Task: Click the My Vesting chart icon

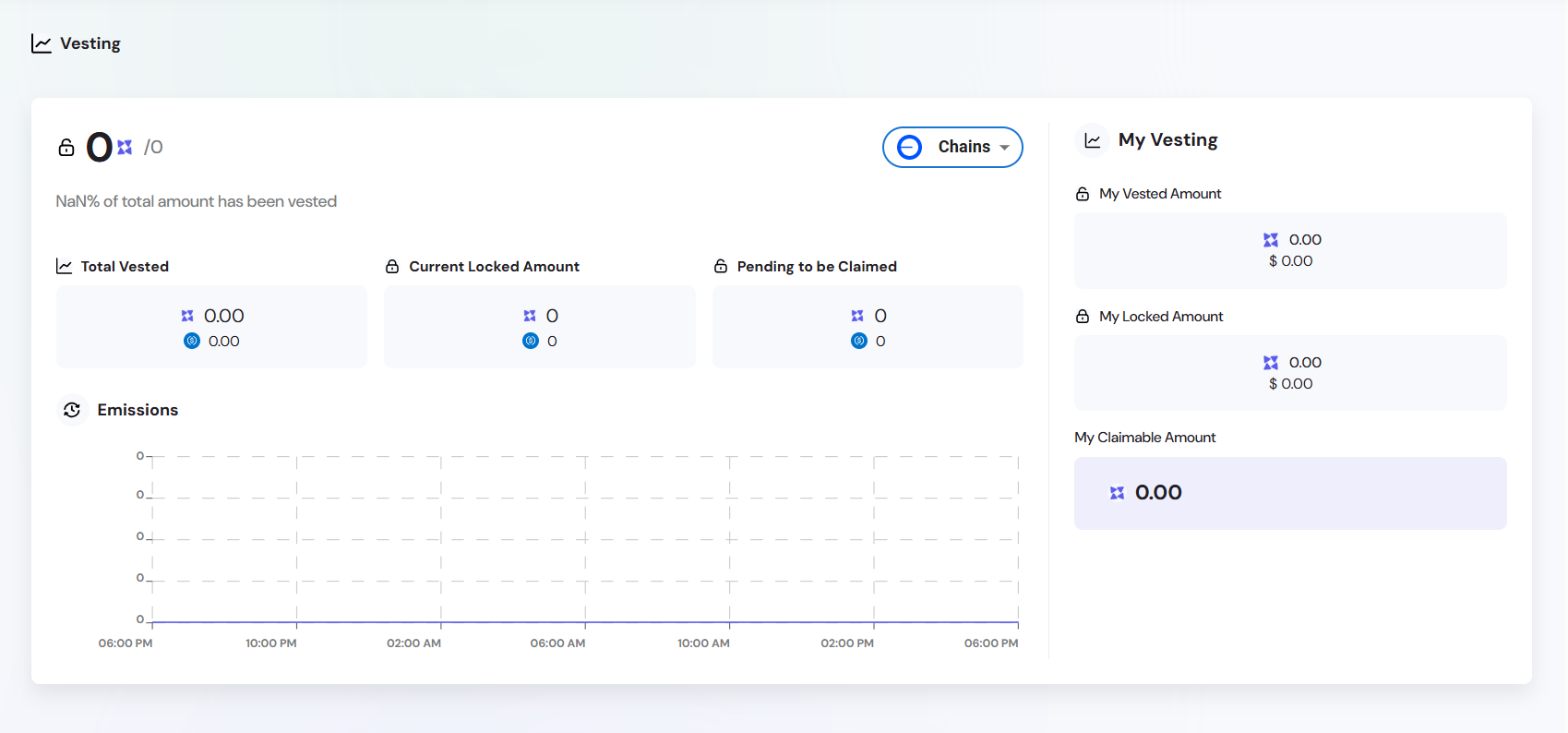Action: click(1093, 140)
